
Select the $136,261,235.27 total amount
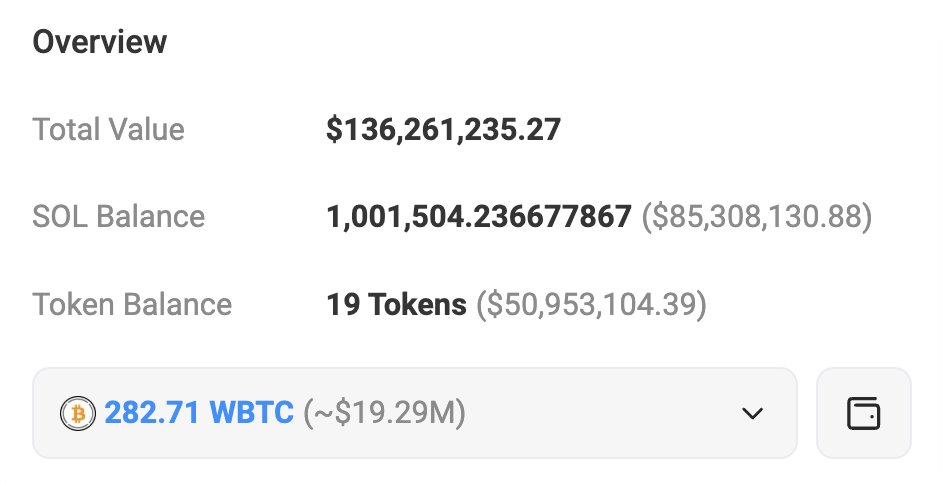(x=443, y=130)
